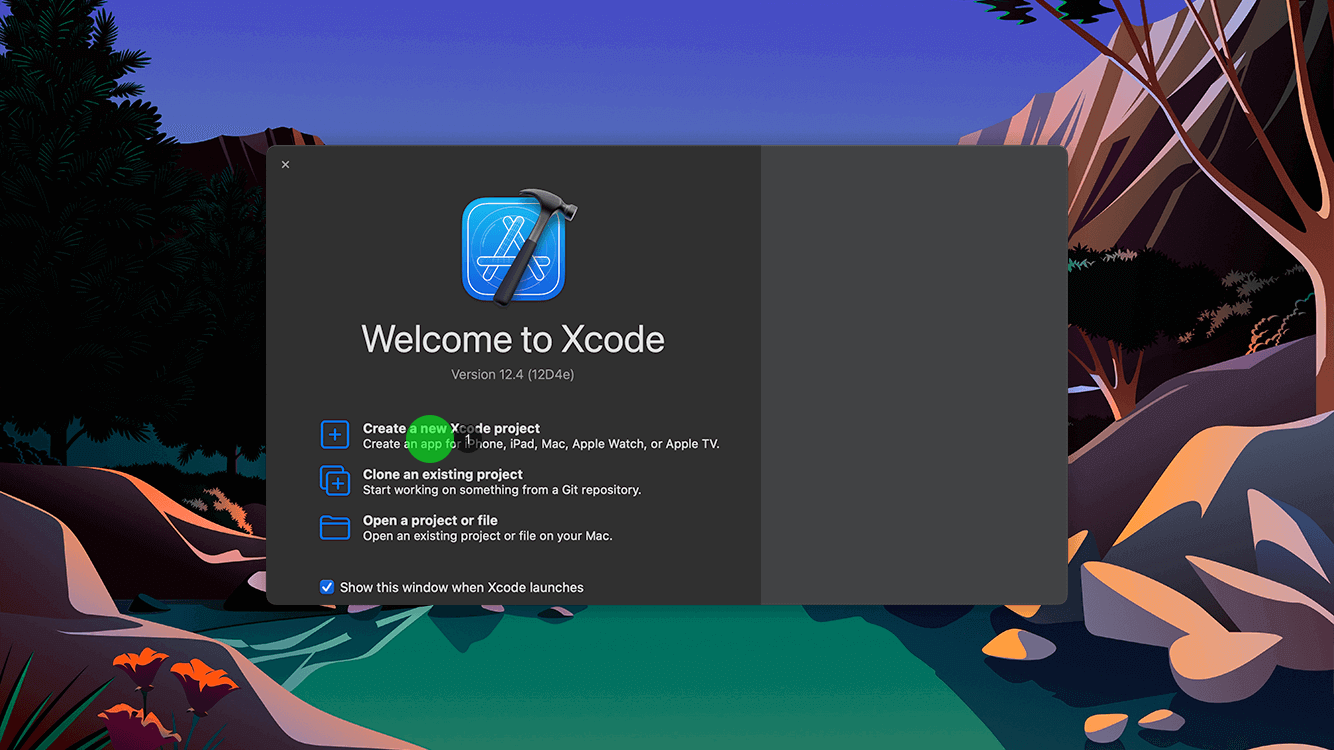Close the Welcome to Xcode window
The image size is (1334, 750).
(x=285, y=164)
